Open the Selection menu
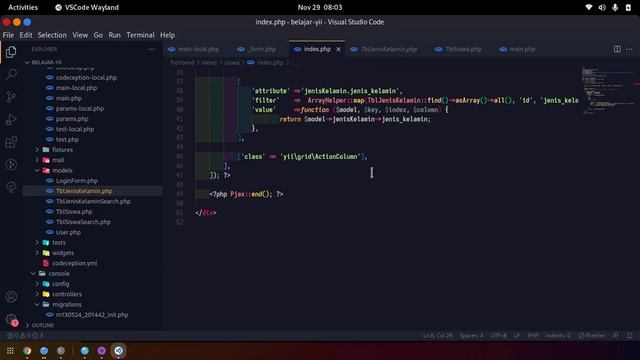The image size is (640, 360). pyautogui.click(x=52, y=35)
